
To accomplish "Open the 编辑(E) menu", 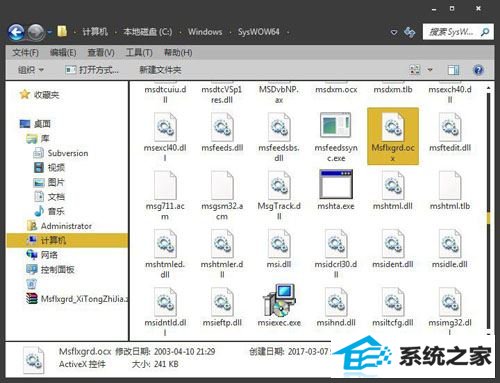I will 63,53.
